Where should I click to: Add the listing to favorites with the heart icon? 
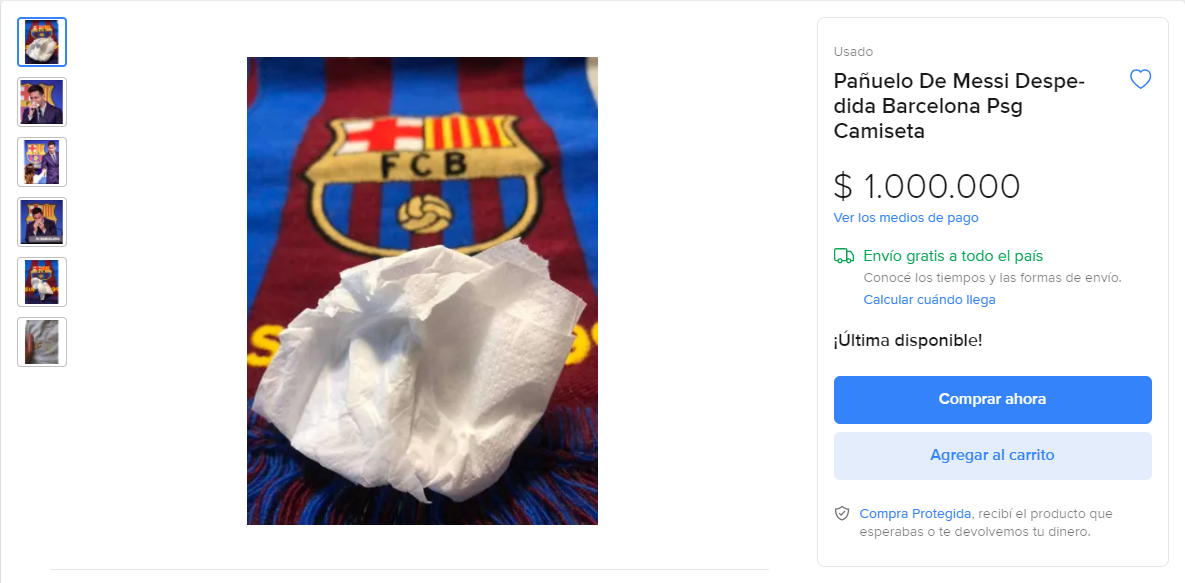tap(1140, 80)
